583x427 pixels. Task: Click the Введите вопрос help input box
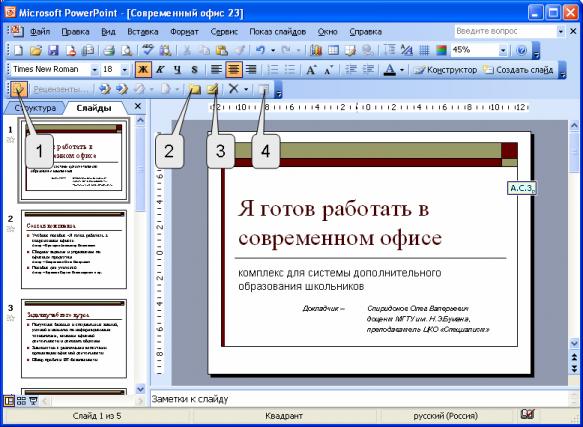tap(505, 31)
